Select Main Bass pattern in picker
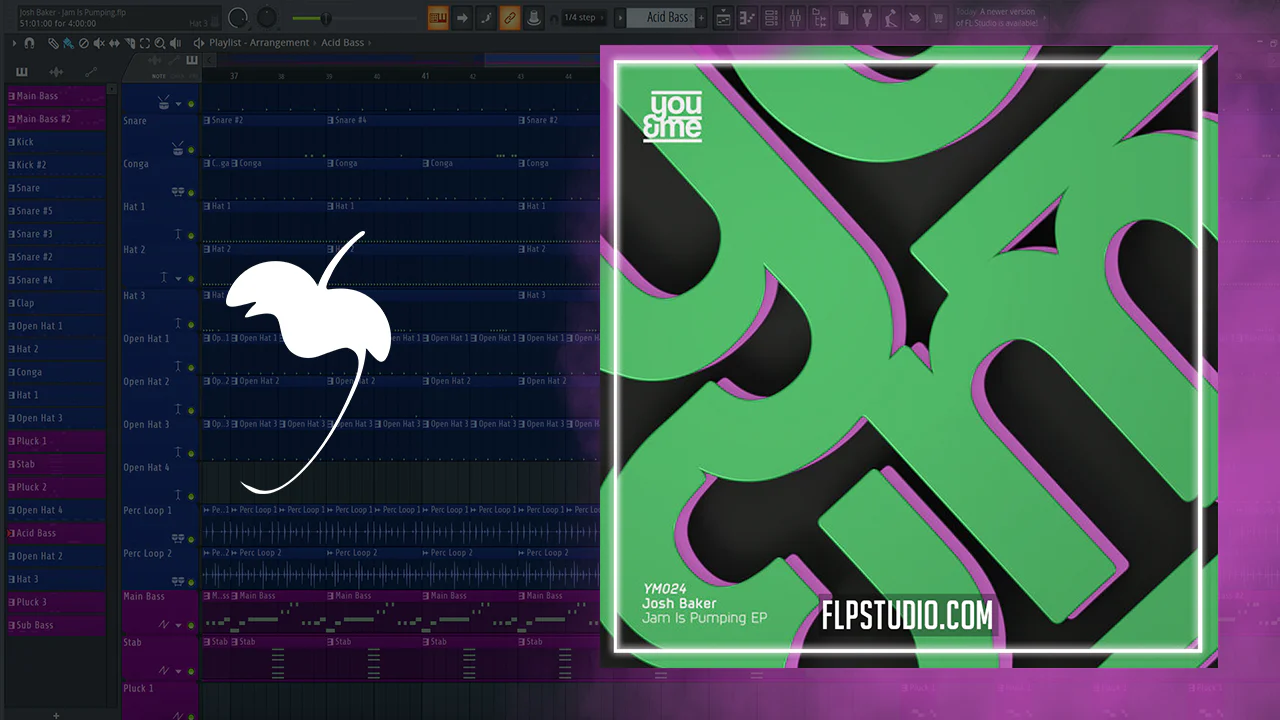The width and height of the screenshot is (1280, 720). tap(55, 96)
